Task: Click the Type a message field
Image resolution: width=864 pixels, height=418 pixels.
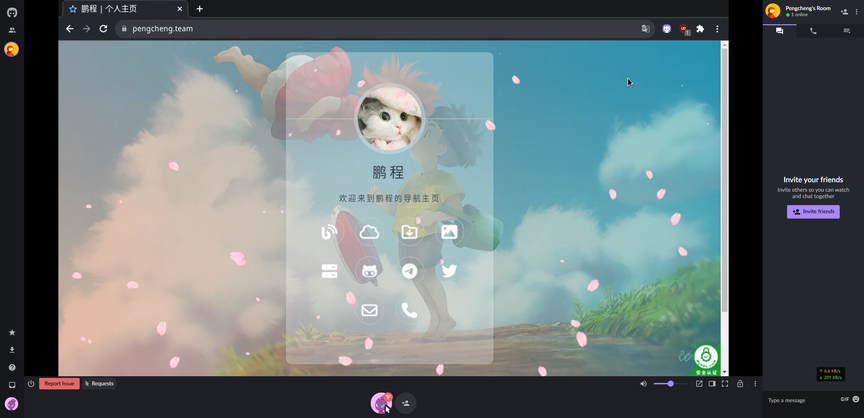Action: (x=802, y=400)
